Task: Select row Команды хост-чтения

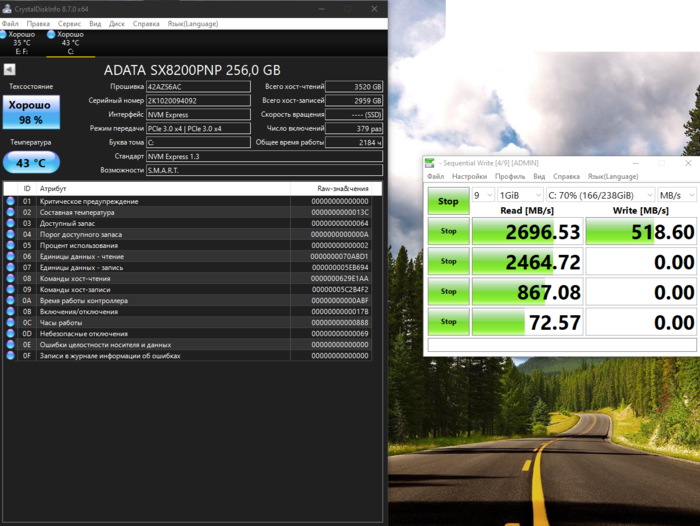Action: 187,279
